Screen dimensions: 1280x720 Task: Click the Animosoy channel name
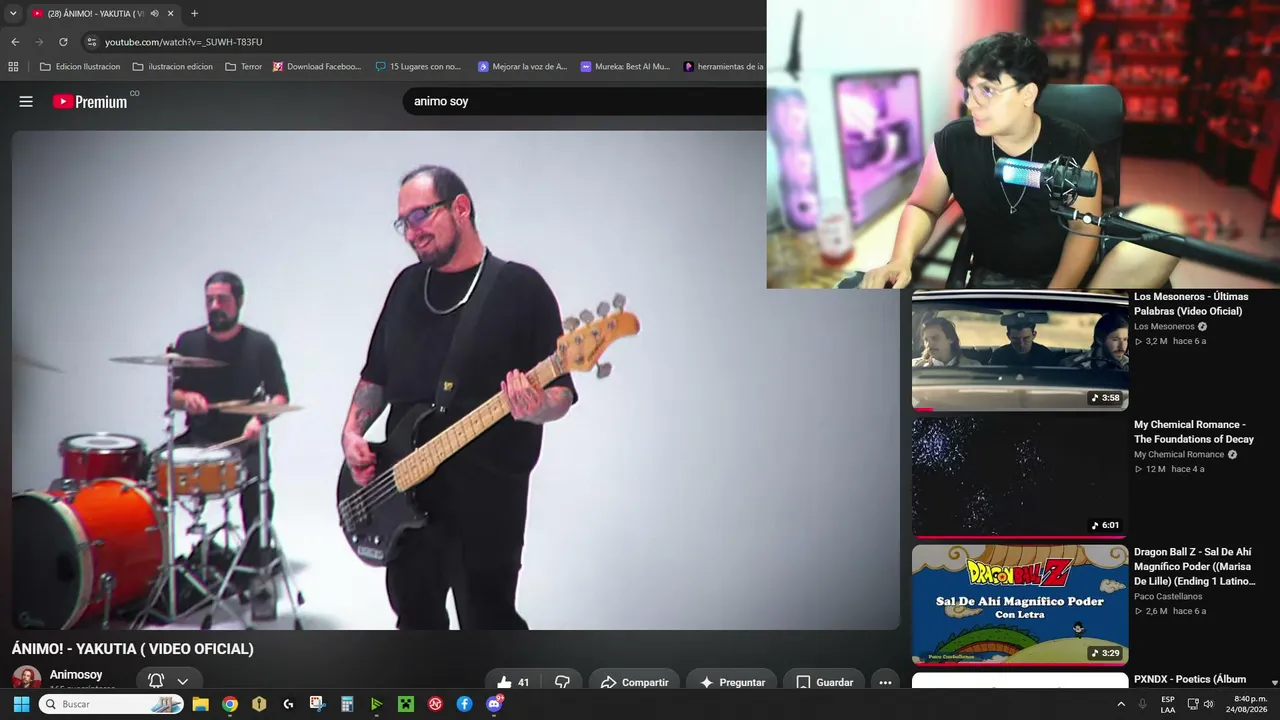76,675
